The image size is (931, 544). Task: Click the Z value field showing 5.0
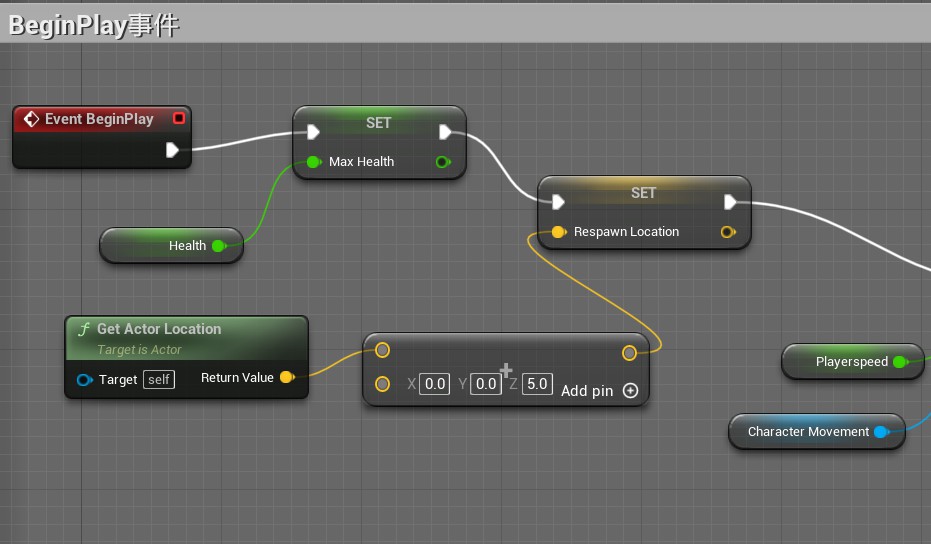click(x=537, y=384)
